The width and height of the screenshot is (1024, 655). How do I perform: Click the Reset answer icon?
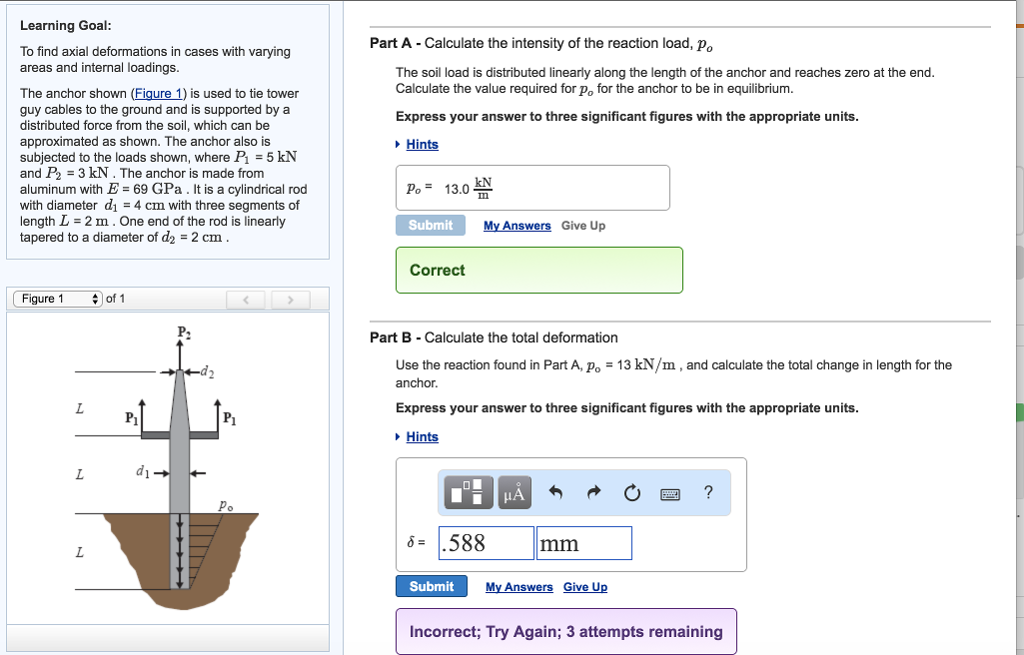[630, 492]
